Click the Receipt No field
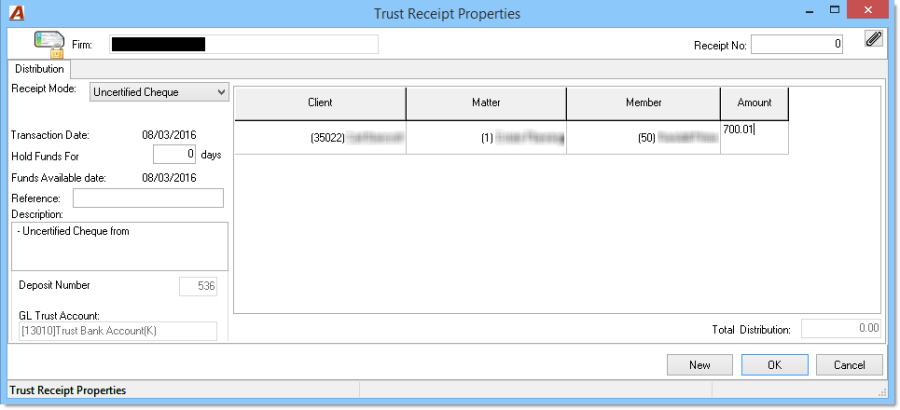The image size is (900, 410). [797, 44]
